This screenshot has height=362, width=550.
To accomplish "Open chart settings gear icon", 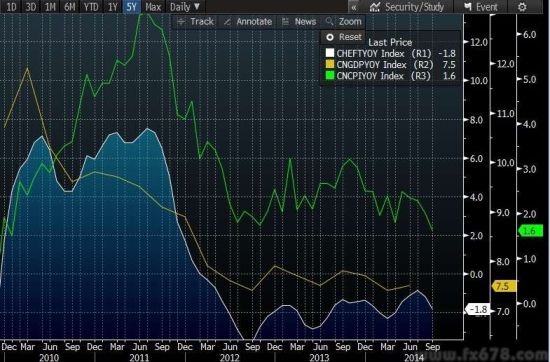I will click(x=522, y=7).
